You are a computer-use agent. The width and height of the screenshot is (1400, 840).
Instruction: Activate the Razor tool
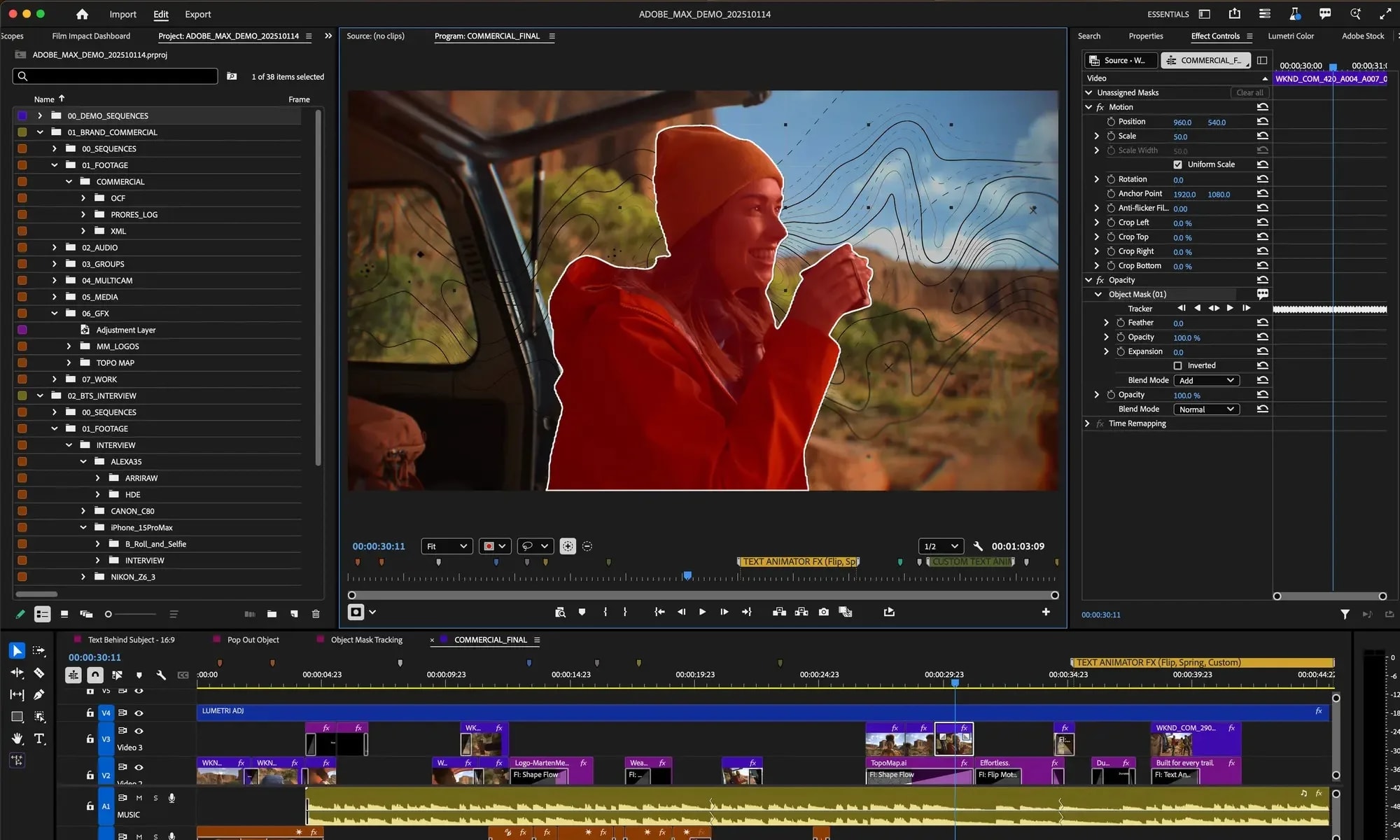pos(39,673)
